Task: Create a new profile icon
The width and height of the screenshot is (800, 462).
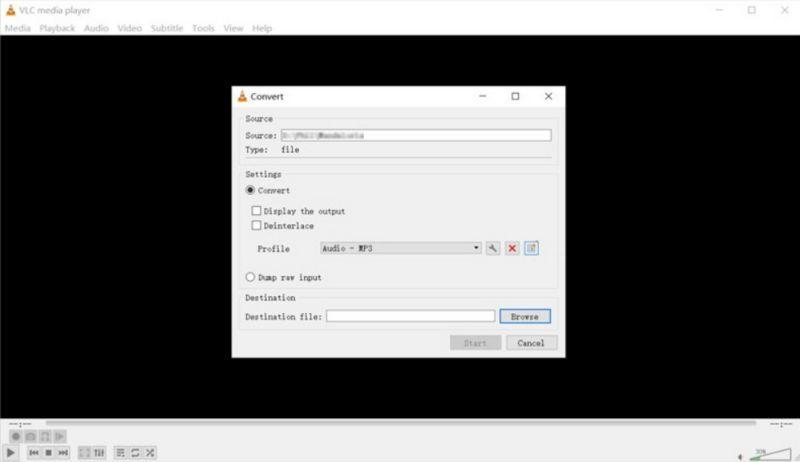Action: [532, 248]
